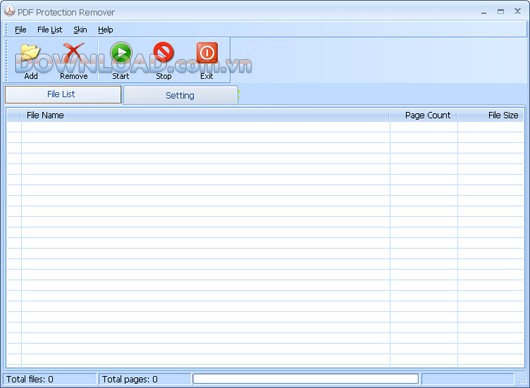Click the Remove red X icon
Image resolution: width=530 pixels, height=388 pixels.
click(x=74, y=53)
